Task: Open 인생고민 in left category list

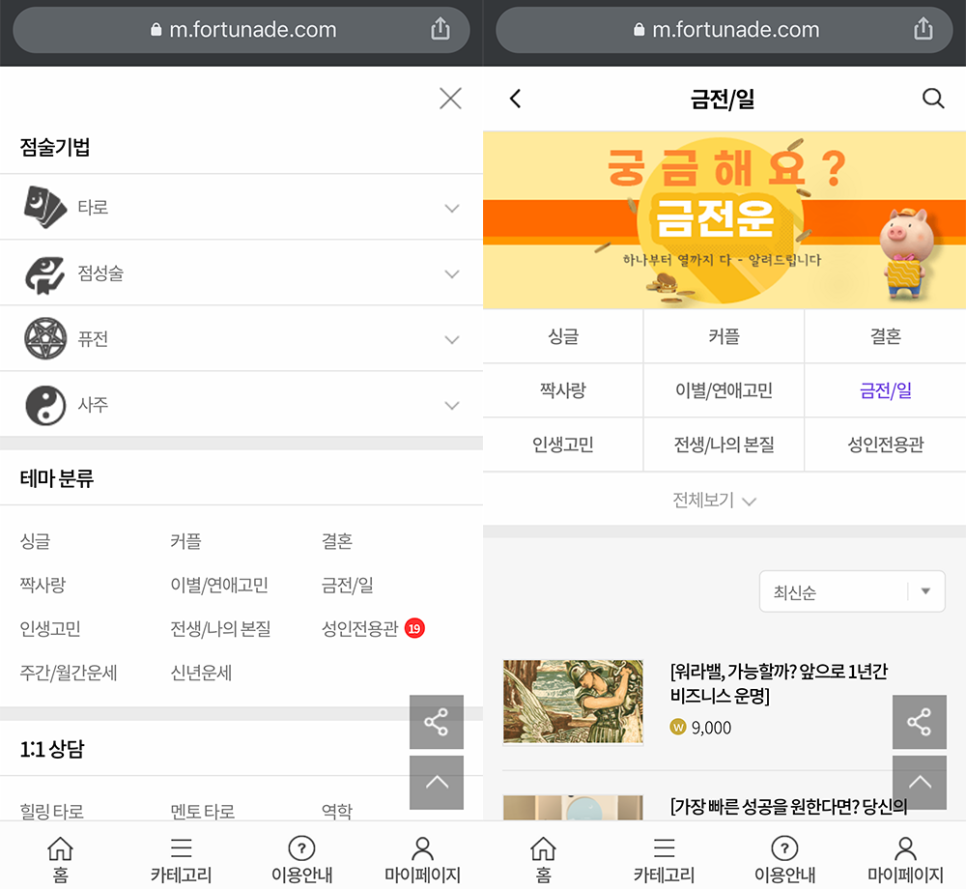Action: coord(50,628)
